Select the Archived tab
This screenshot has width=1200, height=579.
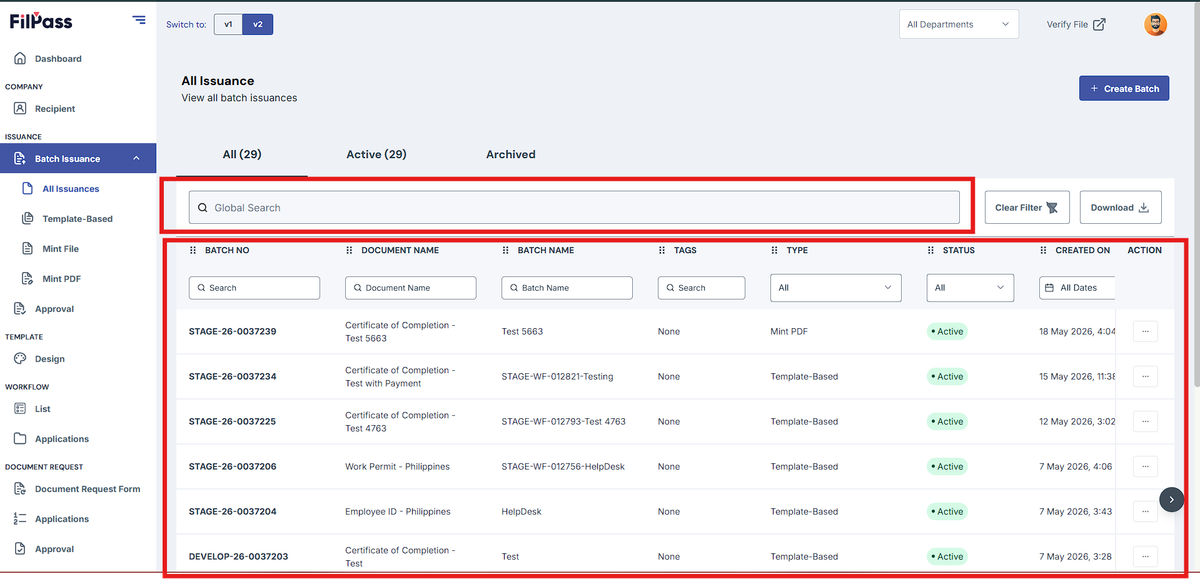511,155
